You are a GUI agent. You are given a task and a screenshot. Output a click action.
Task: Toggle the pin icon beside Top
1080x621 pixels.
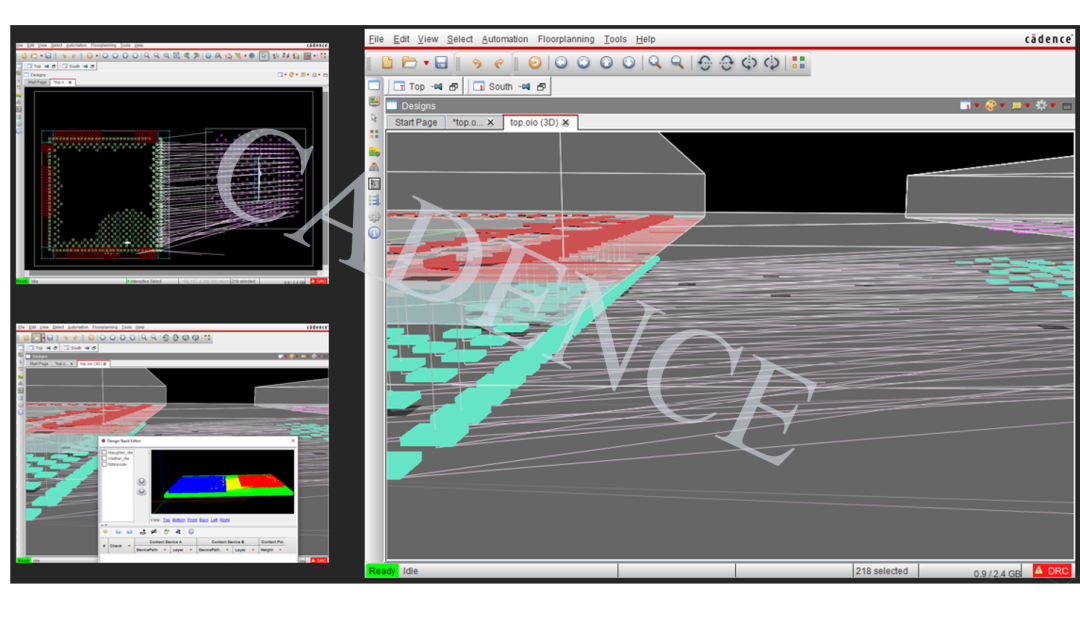point(437,87)
